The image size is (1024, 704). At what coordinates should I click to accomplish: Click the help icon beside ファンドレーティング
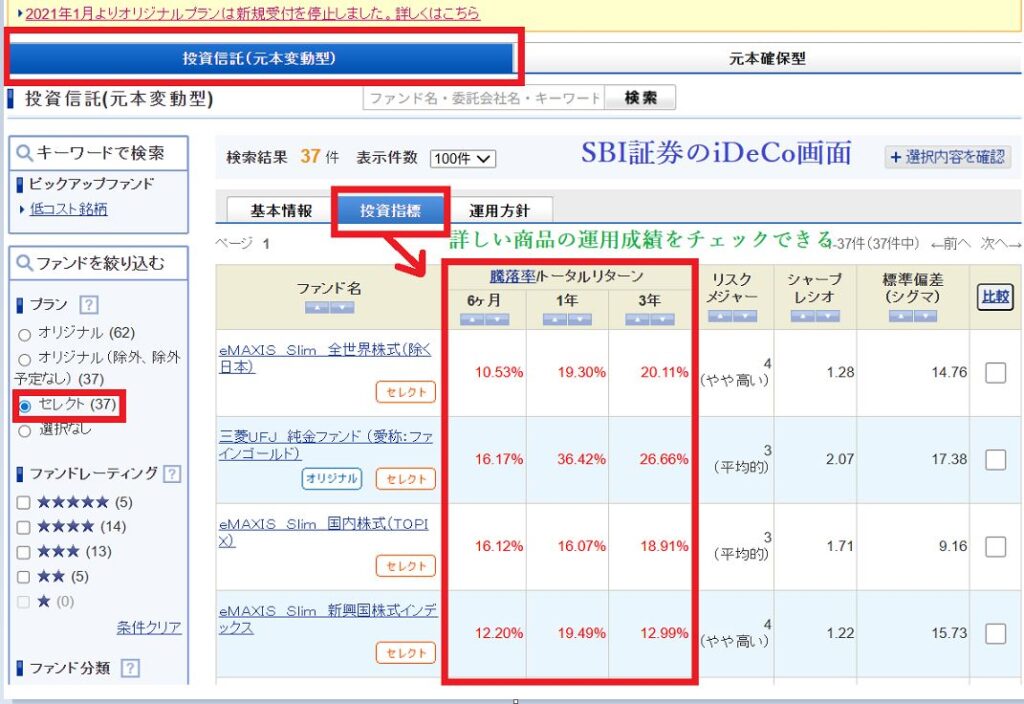(172, 474)
